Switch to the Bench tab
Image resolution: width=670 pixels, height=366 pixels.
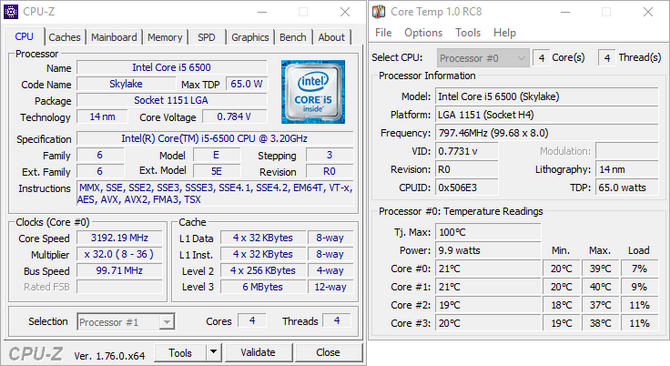pos(293,37)
